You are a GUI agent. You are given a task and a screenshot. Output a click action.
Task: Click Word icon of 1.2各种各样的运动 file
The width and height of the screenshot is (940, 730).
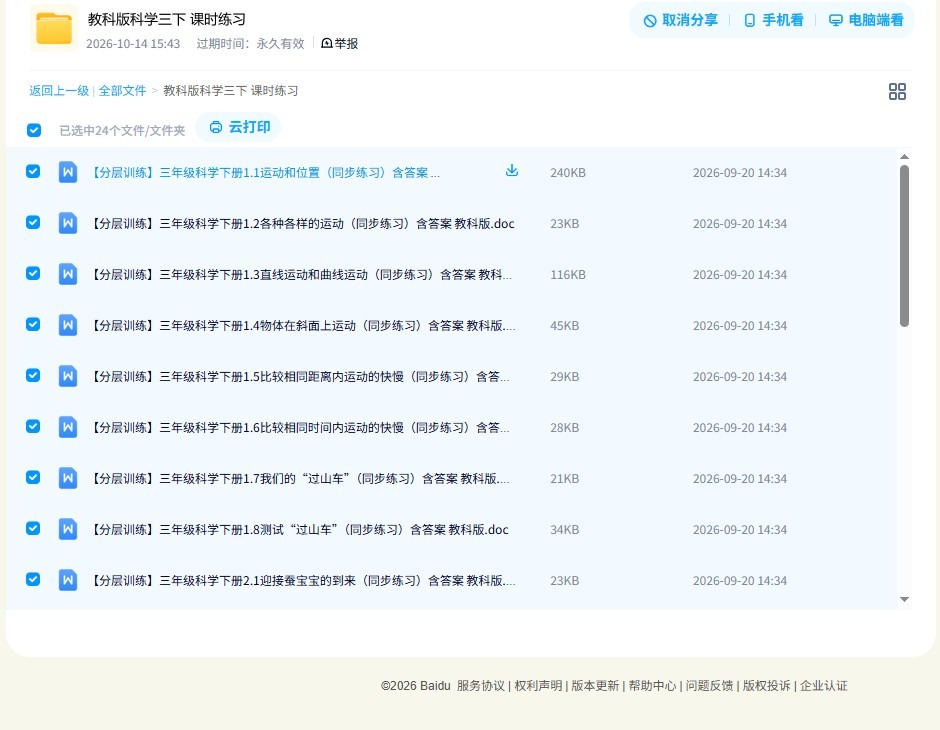point(68,223)
